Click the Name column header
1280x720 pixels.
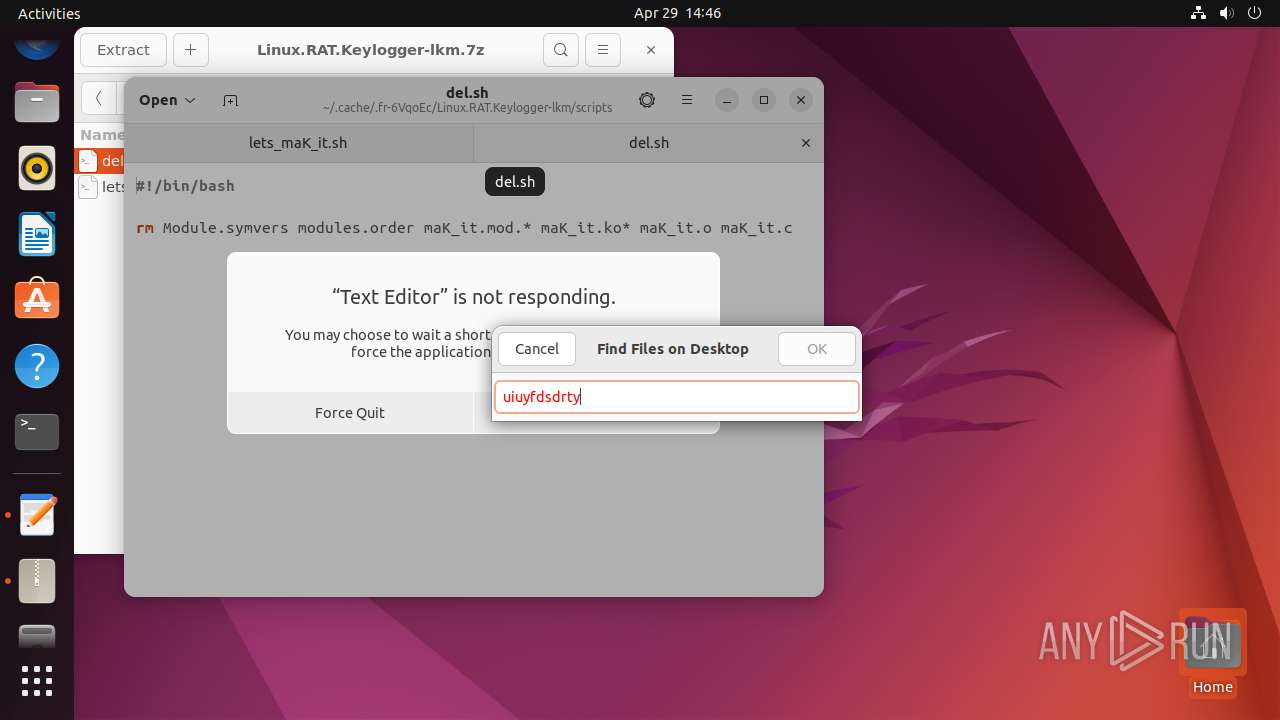point(101,135)
